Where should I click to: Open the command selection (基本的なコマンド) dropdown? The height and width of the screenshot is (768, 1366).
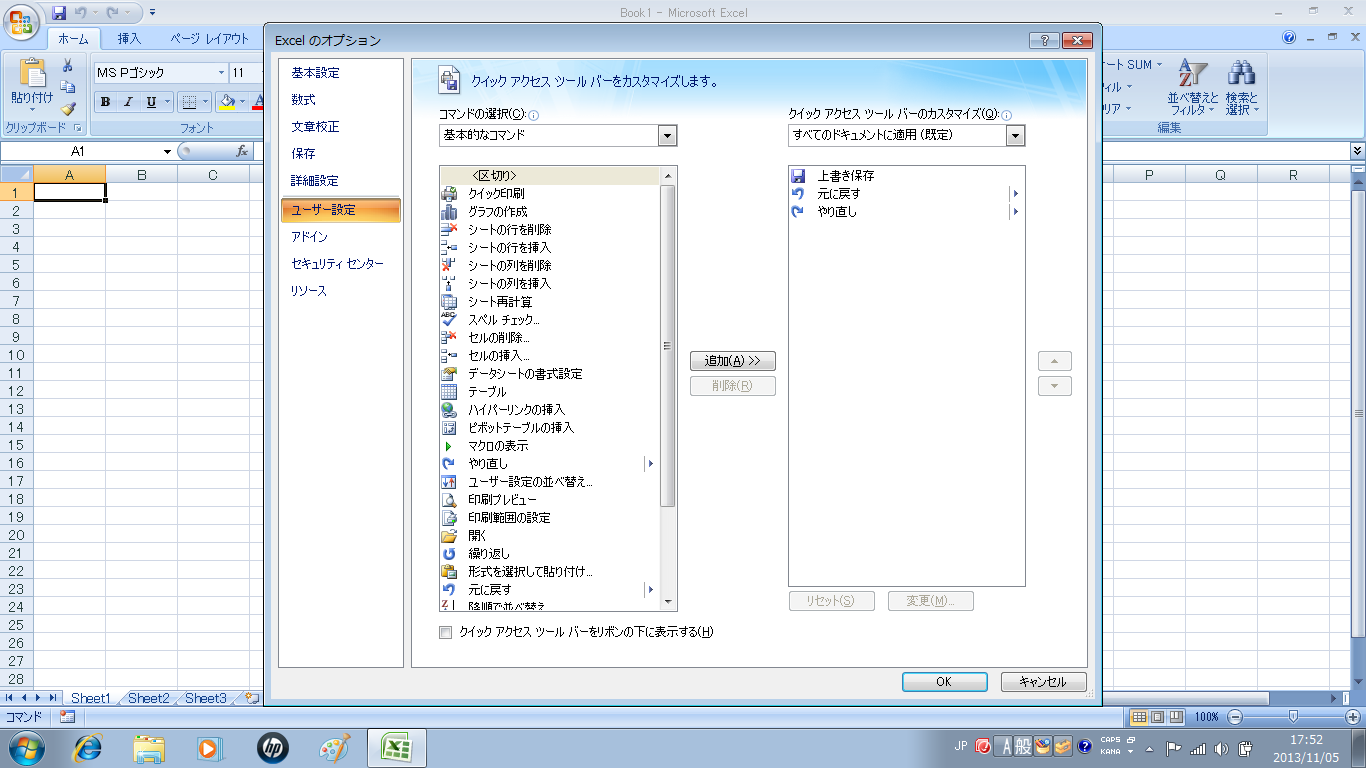pyautogui.click(x=667, y=135)
